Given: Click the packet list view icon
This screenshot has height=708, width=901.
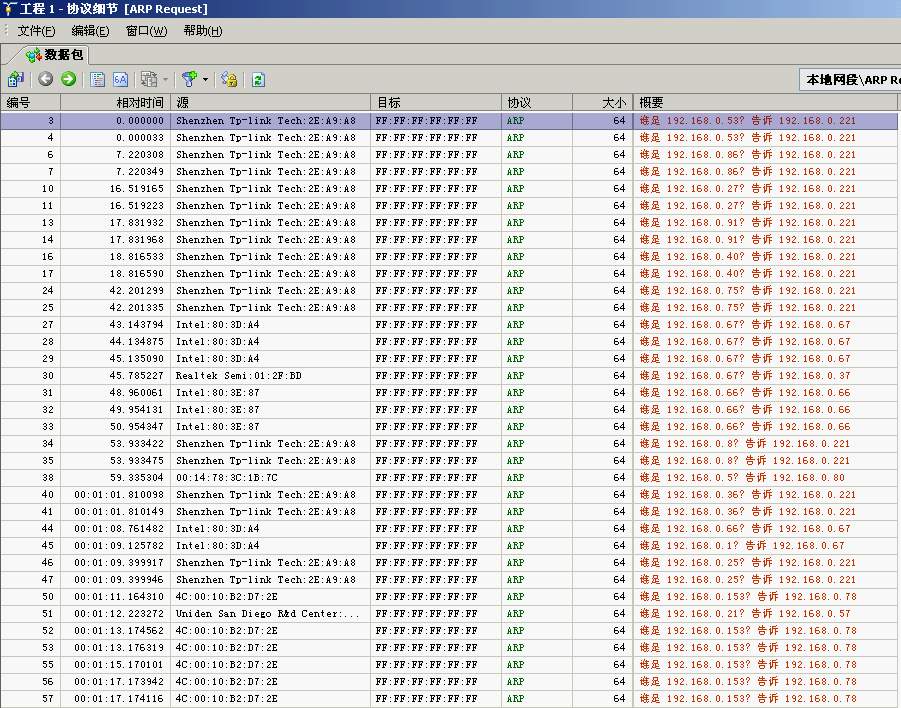Looking at the screenshot, I should 97,79.
